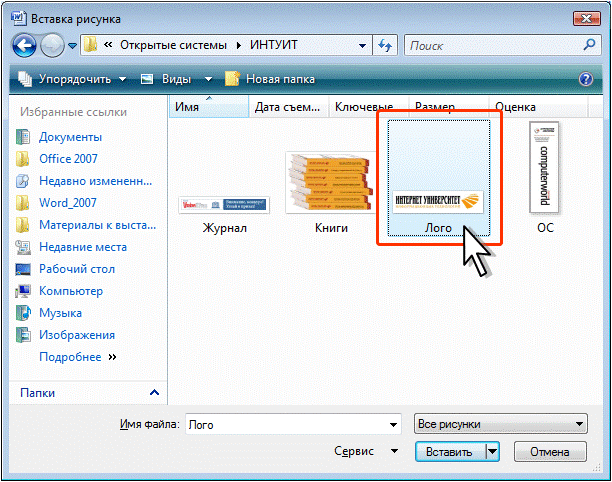612x482 pixels.
Task: Open the Имя файла dropdown arrow
Action: point(394,425)
